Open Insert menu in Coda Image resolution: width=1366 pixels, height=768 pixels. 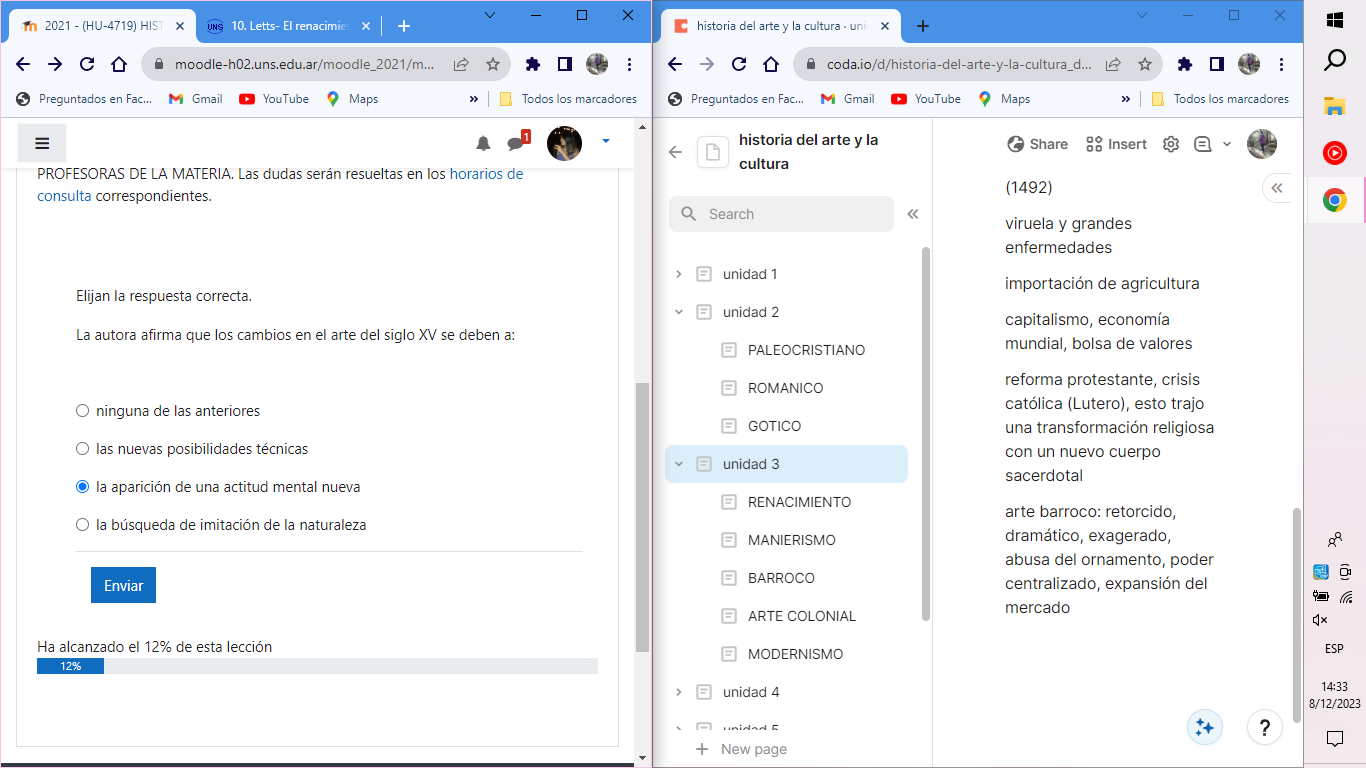[1116, 144]
